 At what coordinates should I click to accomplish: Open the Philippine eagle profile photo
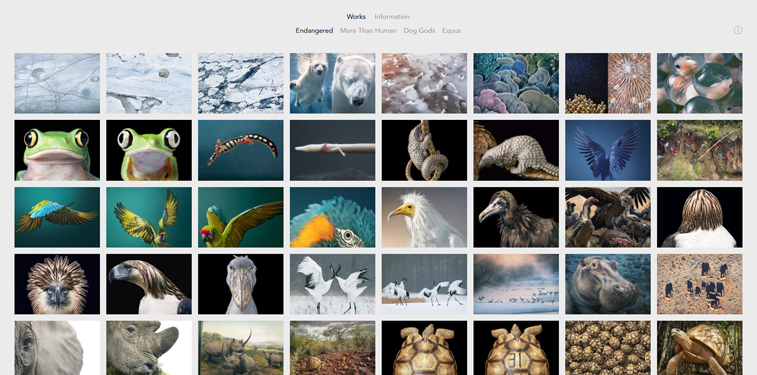coord(149,284)
